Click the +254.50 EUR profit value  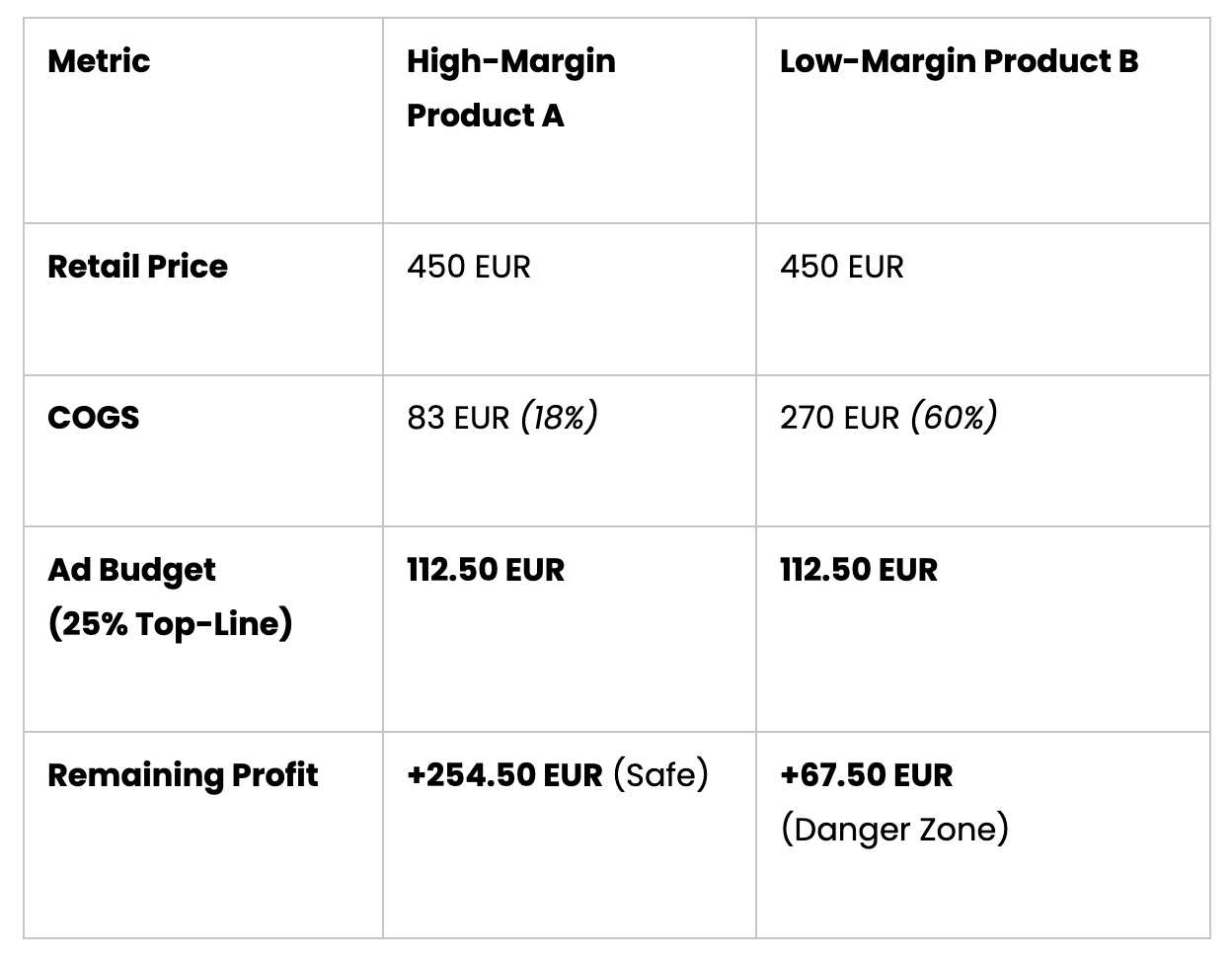click(504, 775)
